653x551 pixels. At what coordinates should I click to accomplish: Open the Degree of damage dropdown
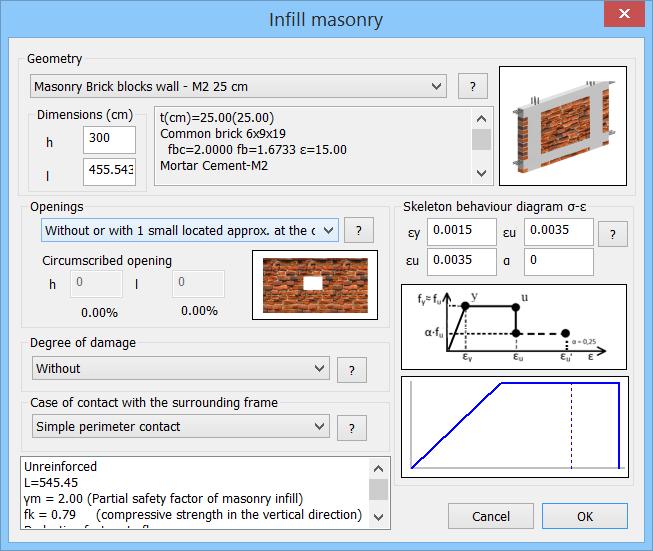tap(180, 368)
